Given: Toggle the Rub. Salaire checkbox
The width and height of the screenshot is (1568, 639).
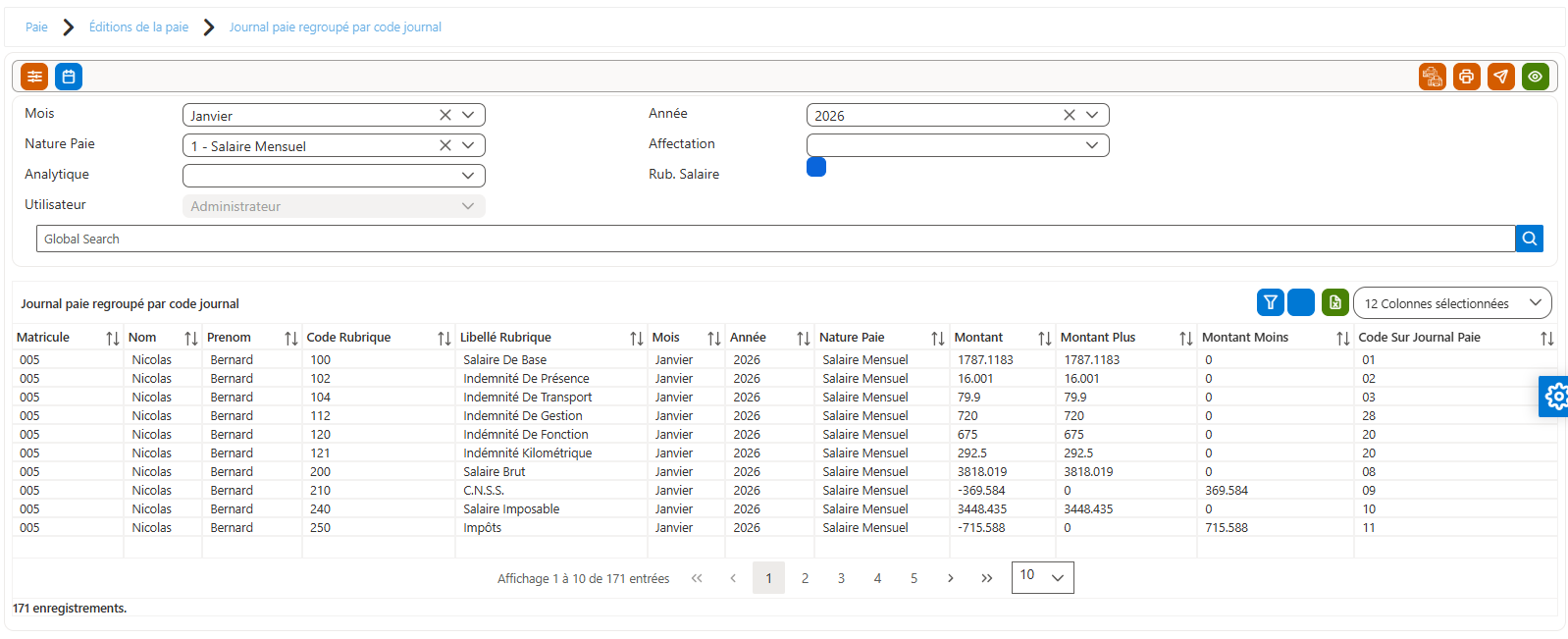Looking at the screenshot, I should point(816,167).
